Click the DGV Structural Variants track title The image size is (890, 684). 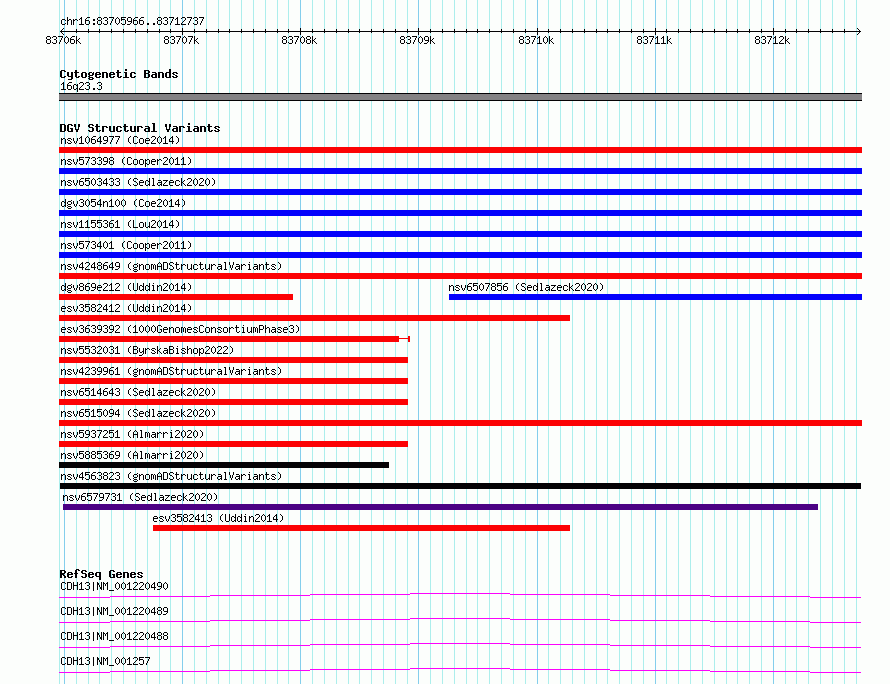[140, 128]
